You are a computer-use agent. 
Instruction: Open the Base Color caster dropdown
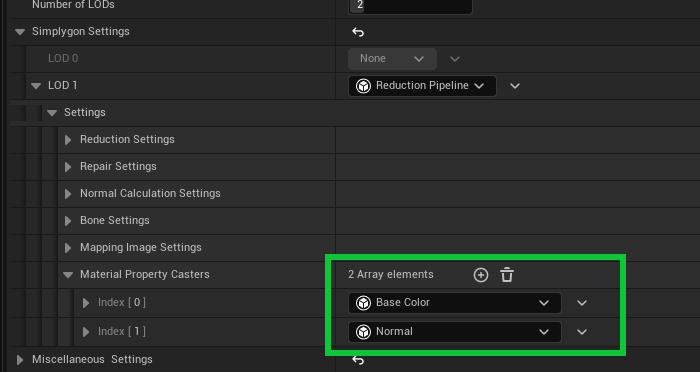click(x=454, y=303)
